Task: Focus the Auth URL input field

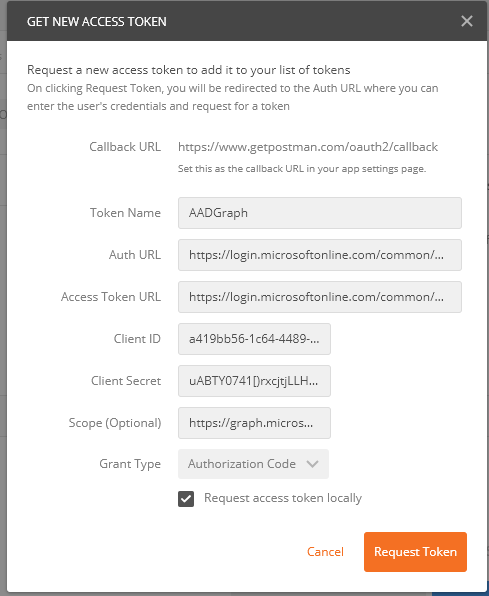Action: point(320,255)
